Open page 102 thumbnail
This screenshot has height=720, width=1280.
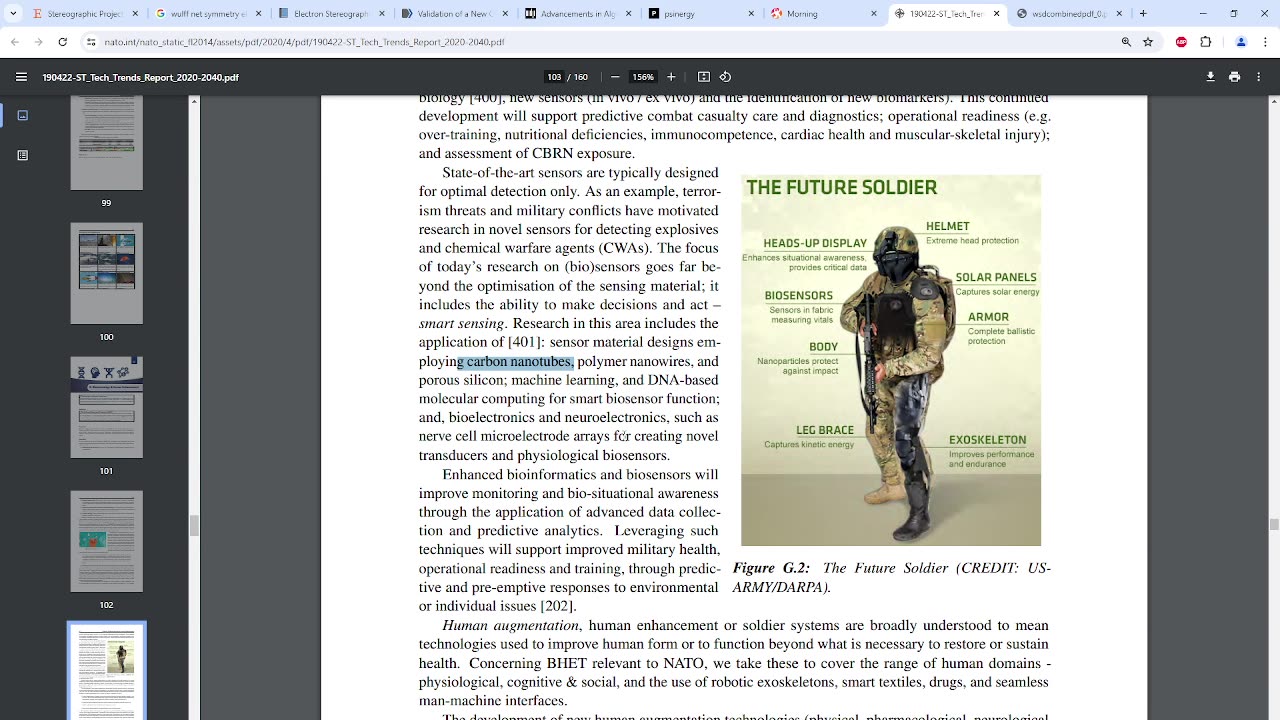[106, 541]
